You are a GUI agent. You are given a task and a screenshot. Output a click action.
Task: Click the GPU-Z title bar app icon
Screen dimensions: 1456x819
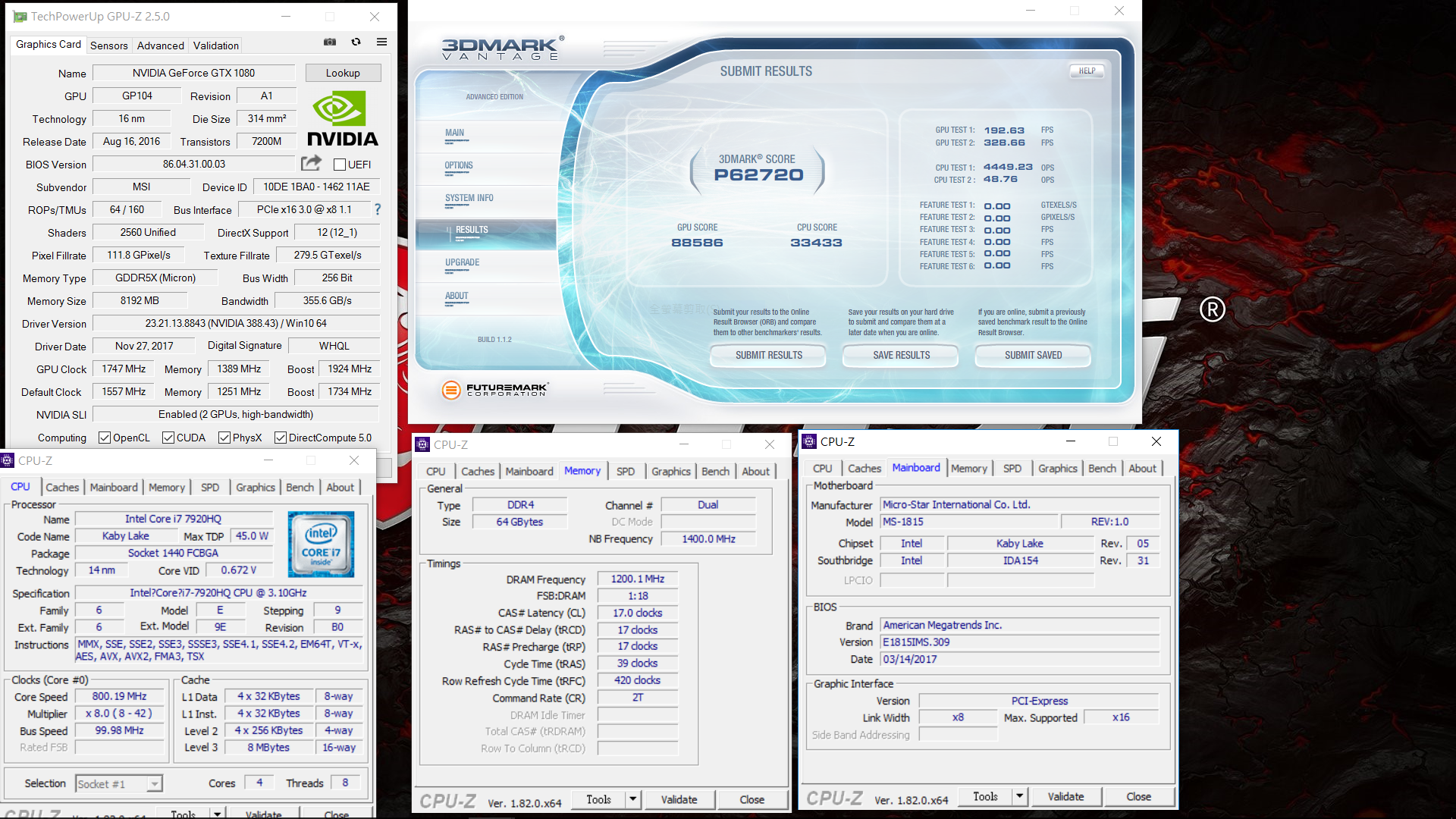click(20, 17)
